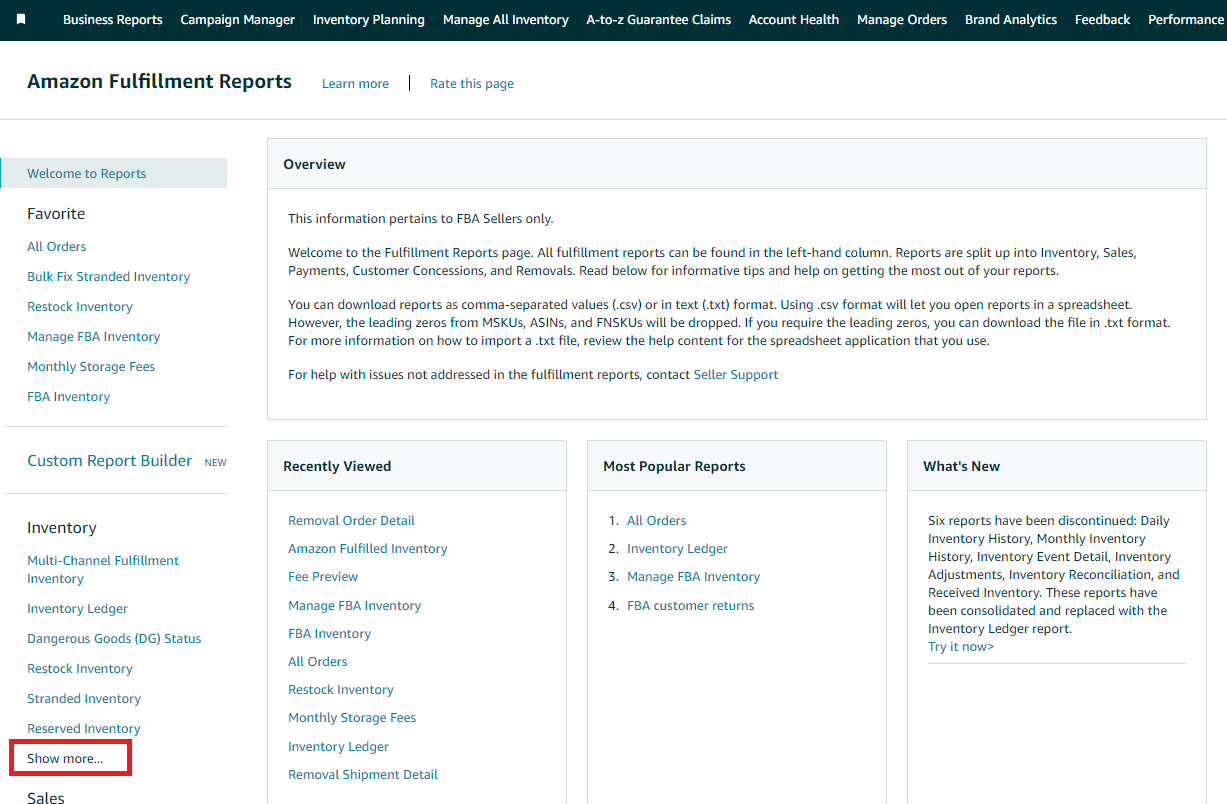The image size is (1227, 804).
Task: Open Manage Orders in top bar
Action: point(902,19)
